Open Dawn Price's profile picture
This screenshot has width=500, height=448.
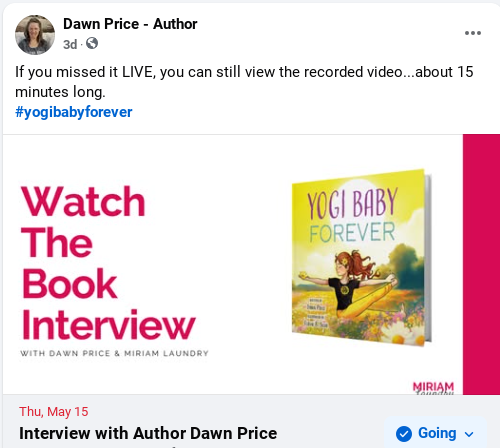(35, 35)
